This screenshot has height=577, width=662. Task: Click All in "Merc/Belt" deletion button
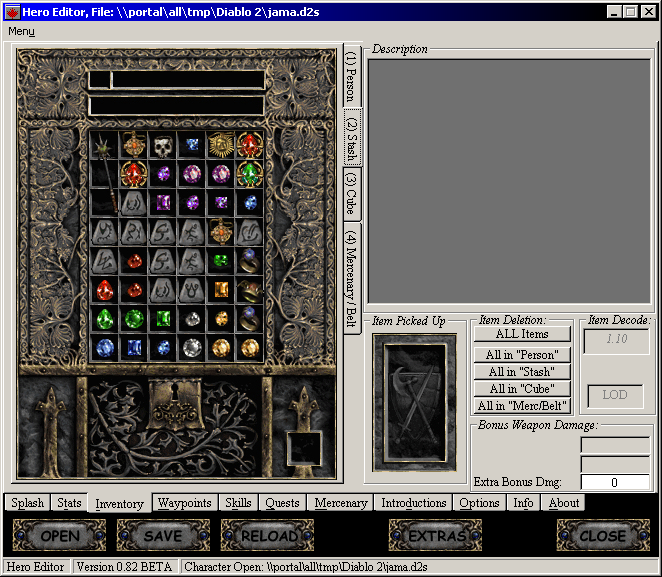click(x=522, y=406)
